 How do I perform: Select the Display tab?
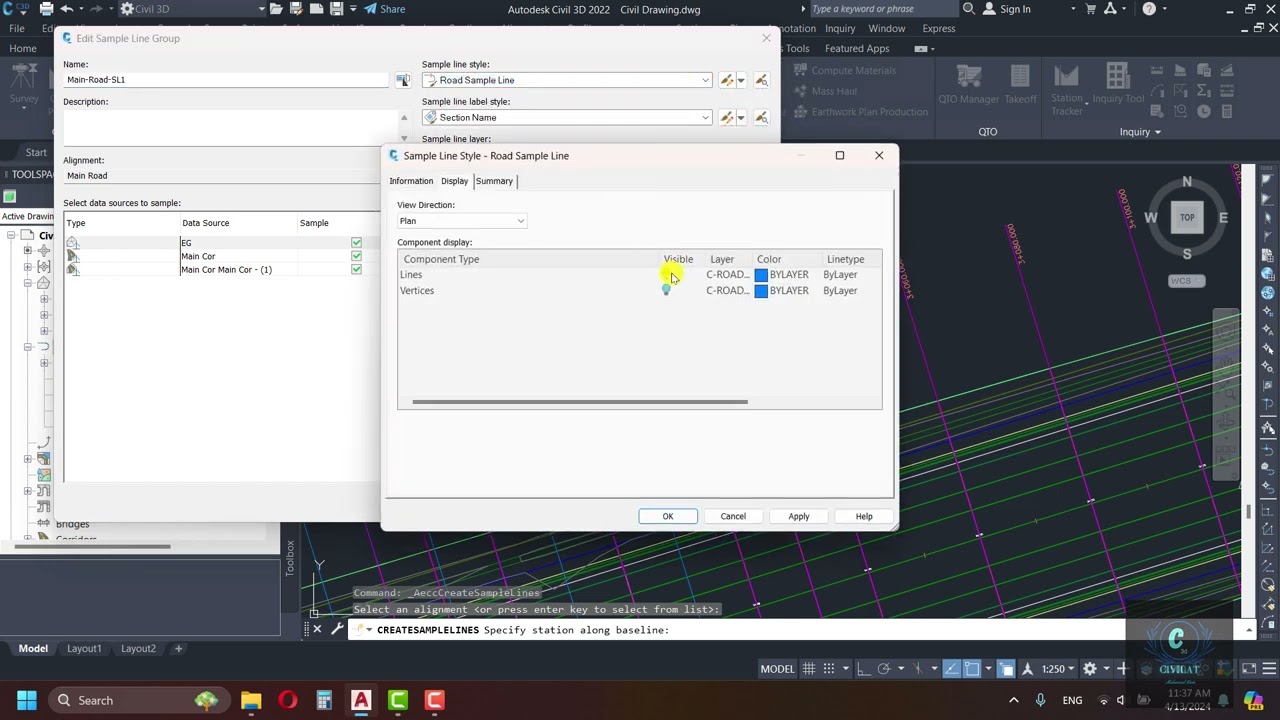(454, 181)
